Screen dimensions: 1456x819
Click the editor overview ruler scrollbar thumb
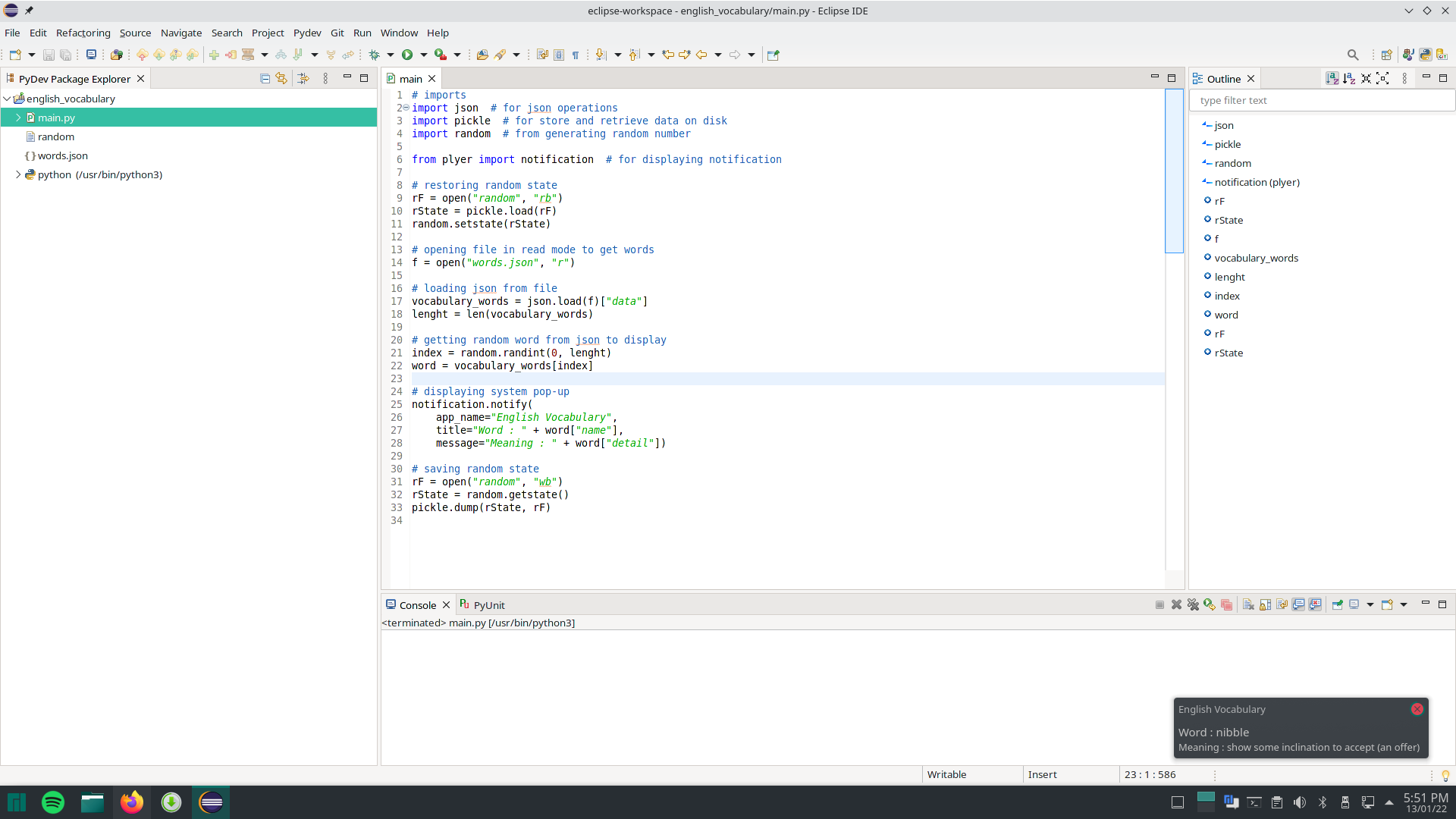[1173, 171]
